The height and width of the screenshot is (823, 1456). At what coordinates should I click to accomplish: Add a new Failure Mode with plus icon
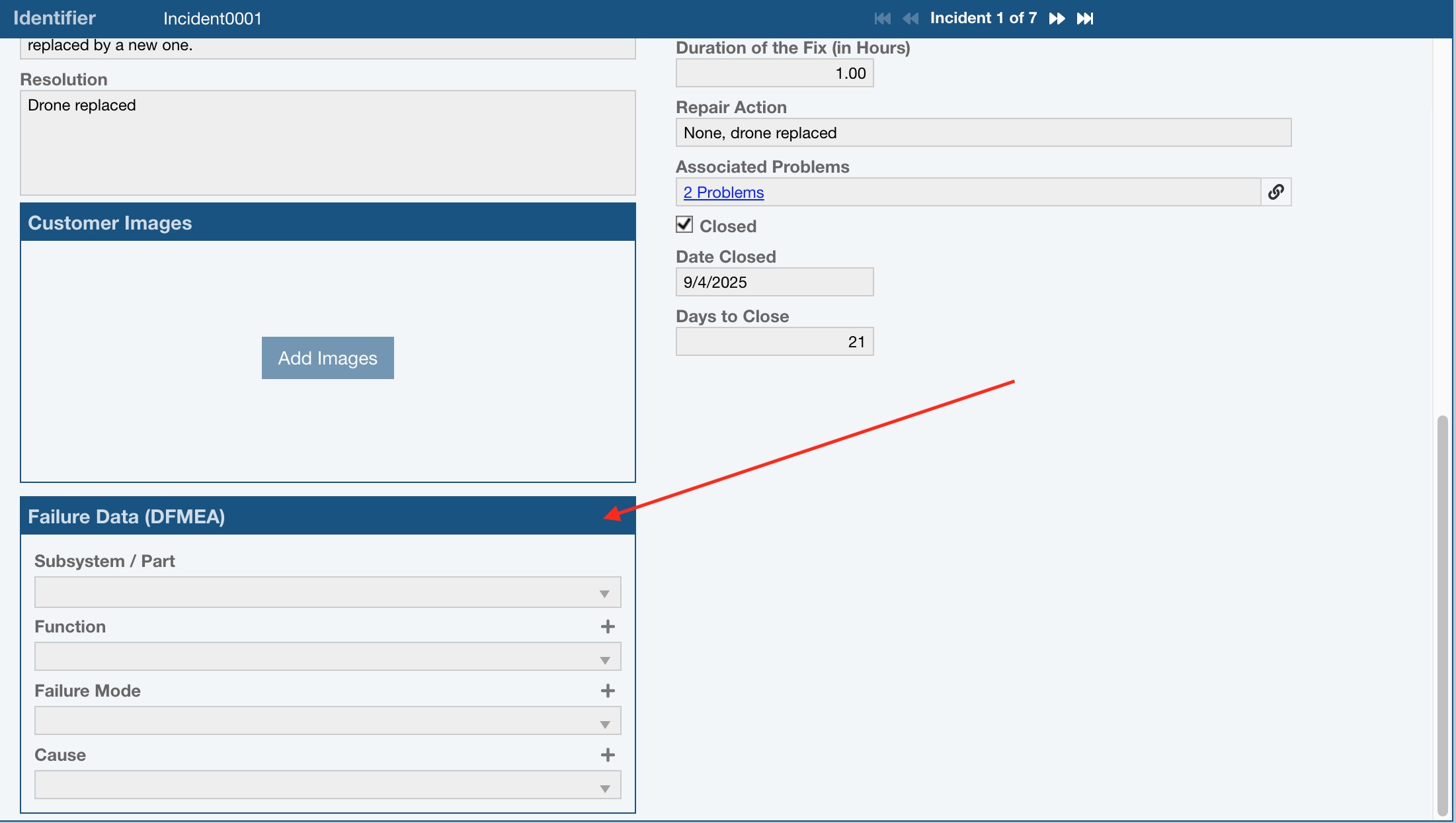608,691
